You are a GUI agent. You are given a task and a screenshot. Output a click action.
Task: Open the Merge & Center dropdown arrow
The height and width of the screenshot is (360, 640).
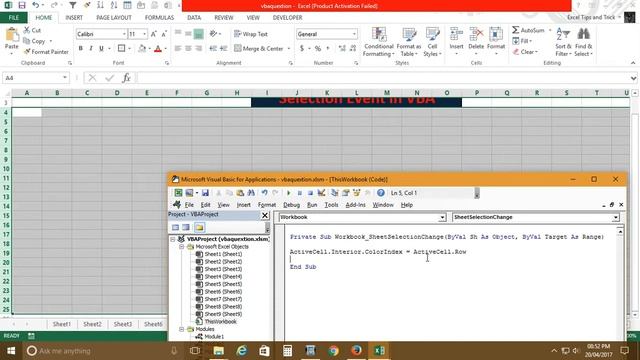coord(289,49)
